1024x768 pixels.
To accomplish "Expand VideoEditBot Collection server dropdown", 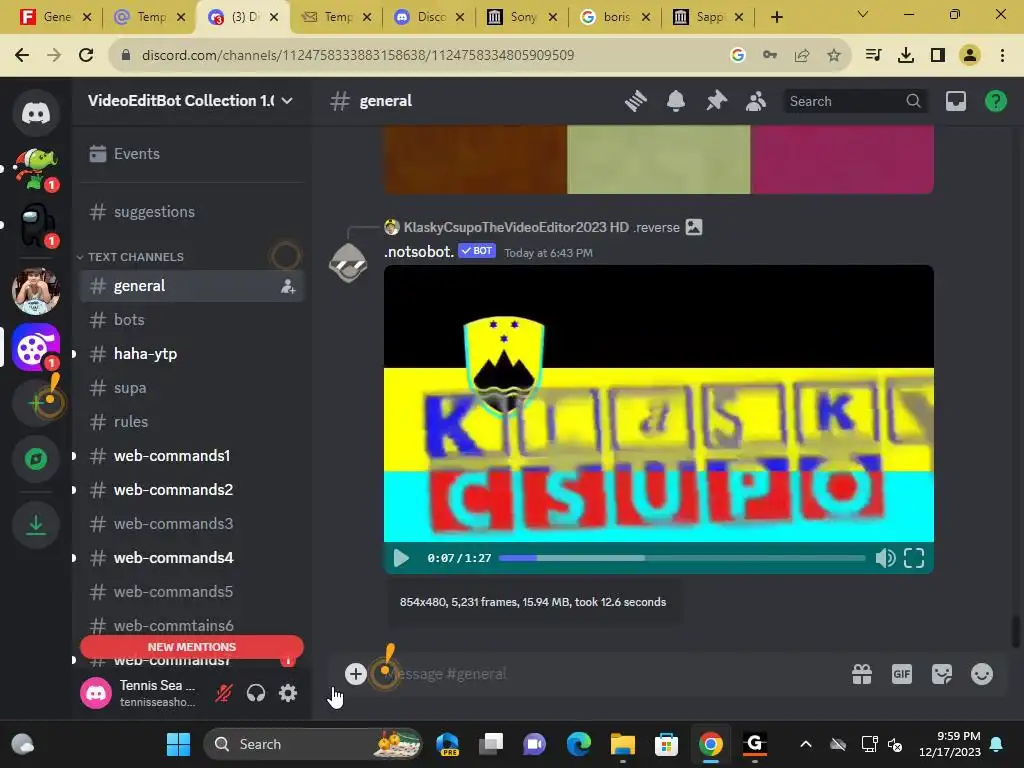I will pos(287,101).
